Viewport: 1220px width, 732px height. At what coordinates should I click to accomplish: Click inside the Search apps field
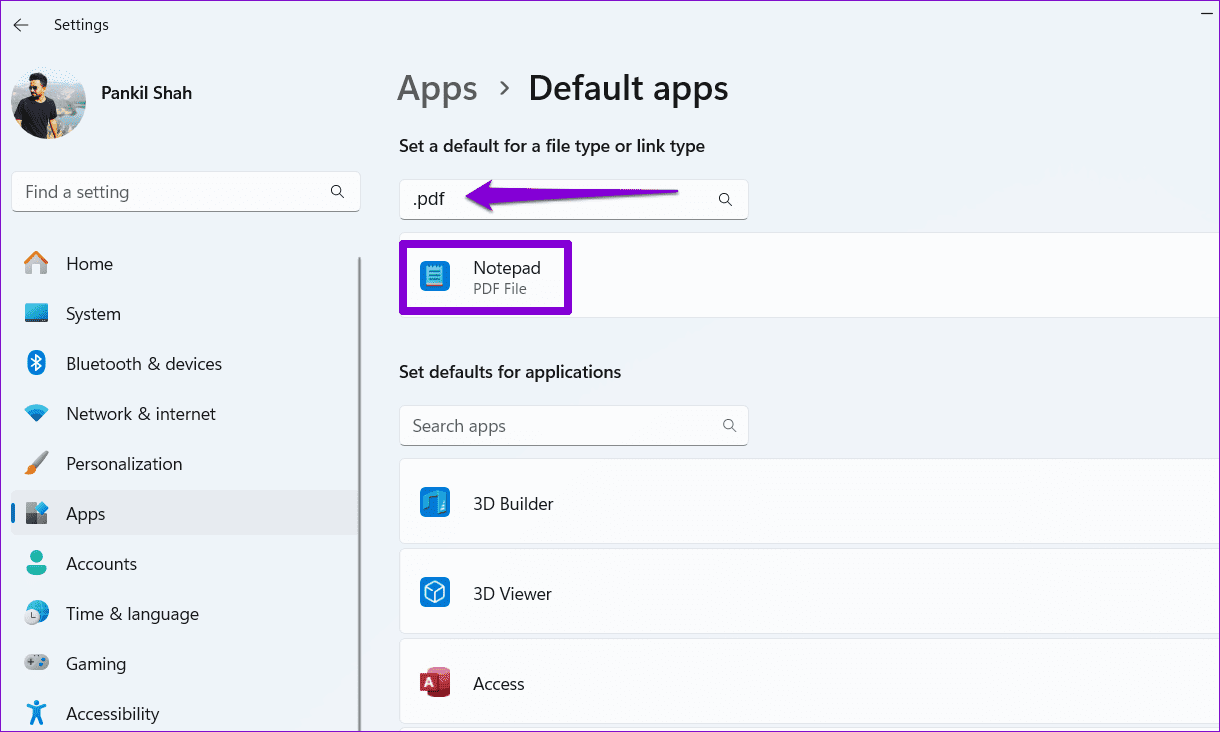[x=560, y=425]
